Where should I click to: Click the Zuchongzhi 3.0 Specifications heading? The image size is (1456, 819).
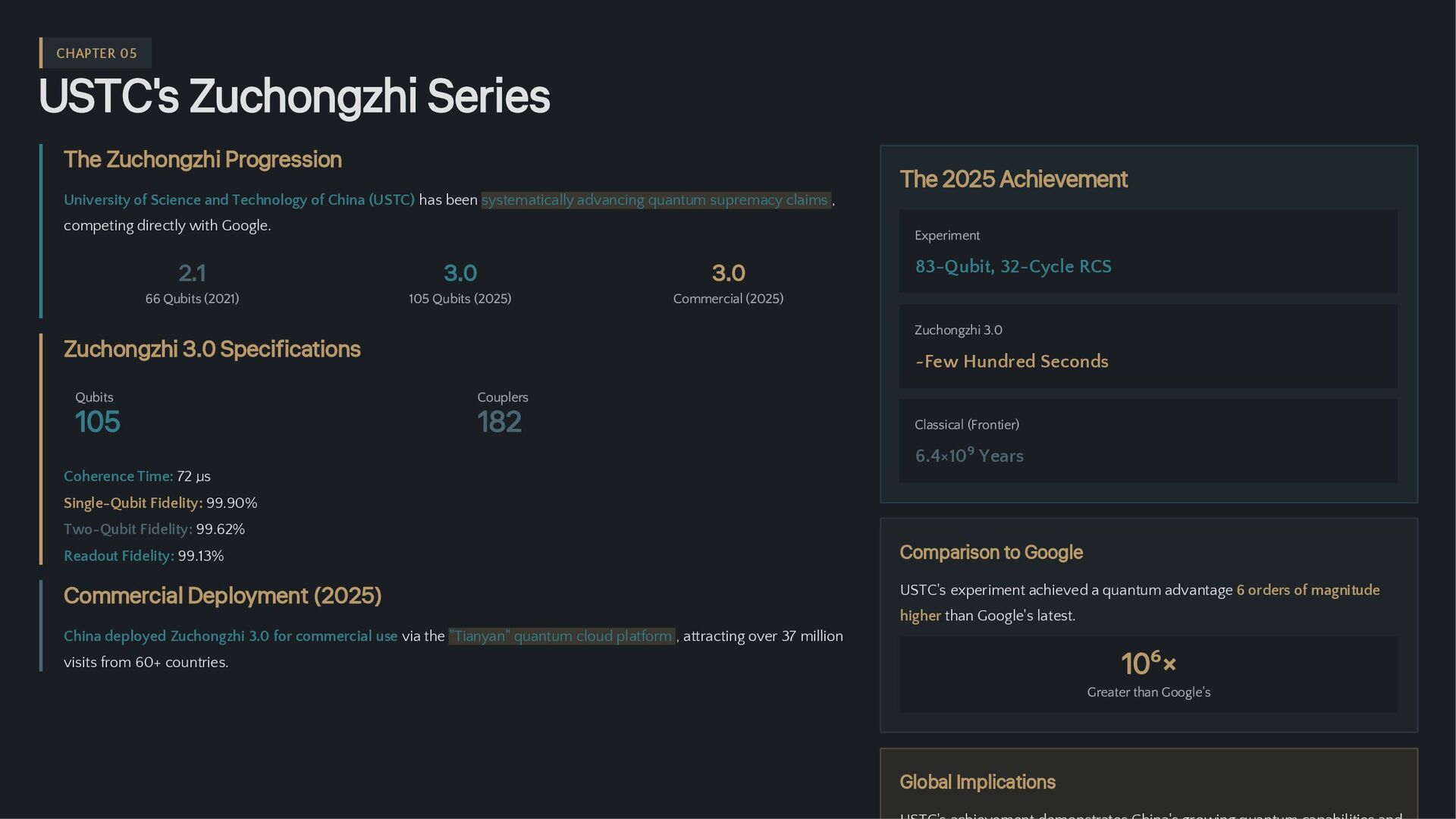pos(212,349)
